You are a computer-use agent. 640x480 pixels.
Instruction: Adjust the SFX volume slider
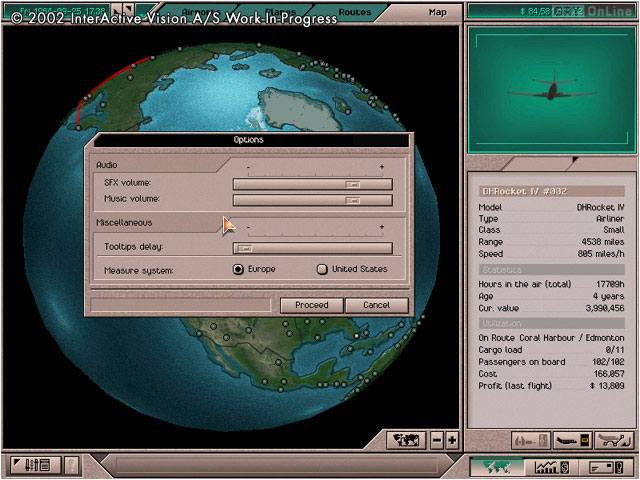click(x=313, y=184)
